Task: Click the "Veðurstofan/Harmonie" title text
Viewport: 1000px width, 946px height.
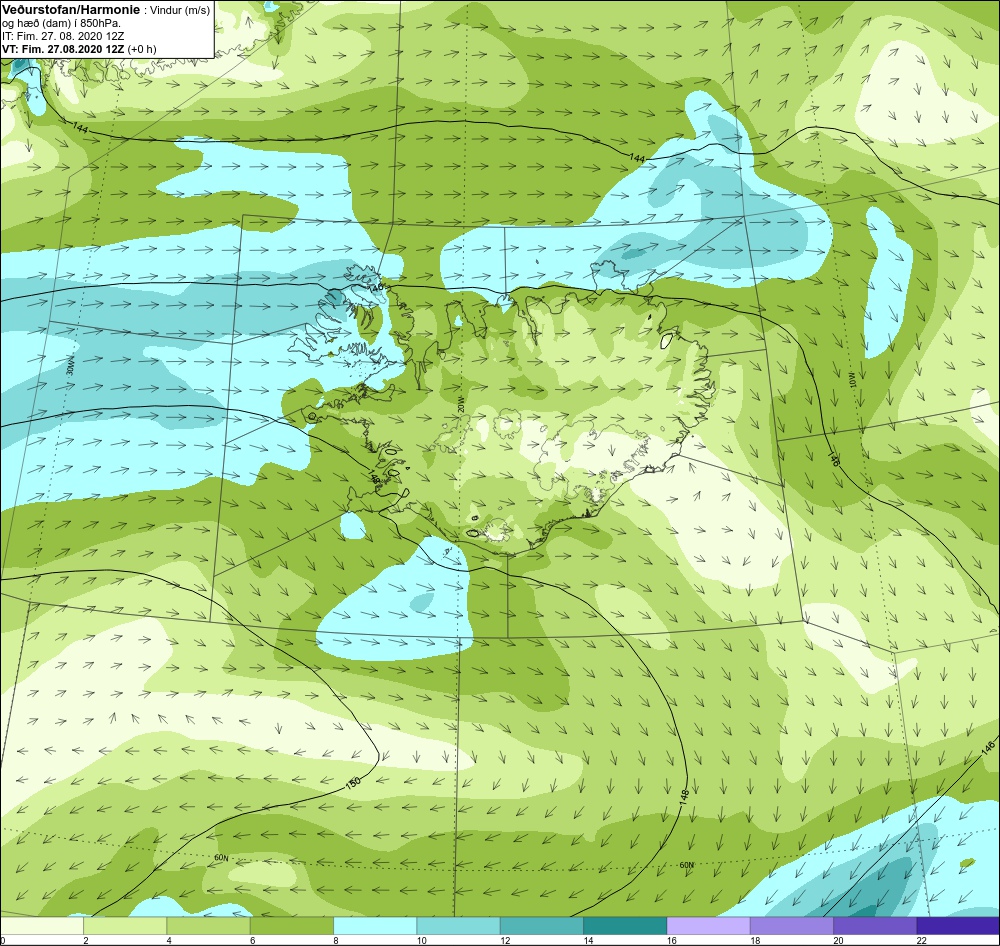Action: [71, 10]
